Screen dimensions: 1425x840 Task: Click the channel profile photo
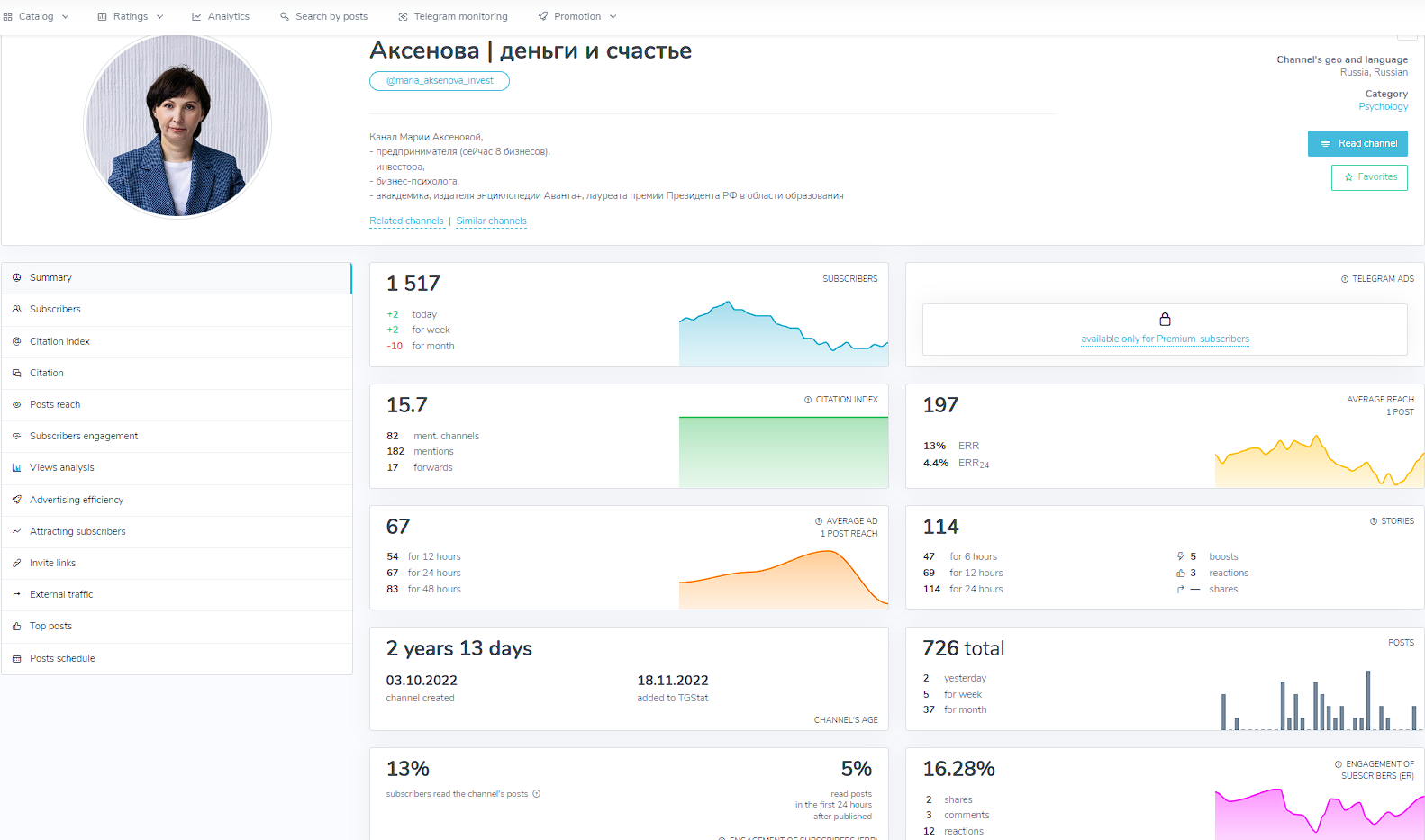[x=177, y=126]
